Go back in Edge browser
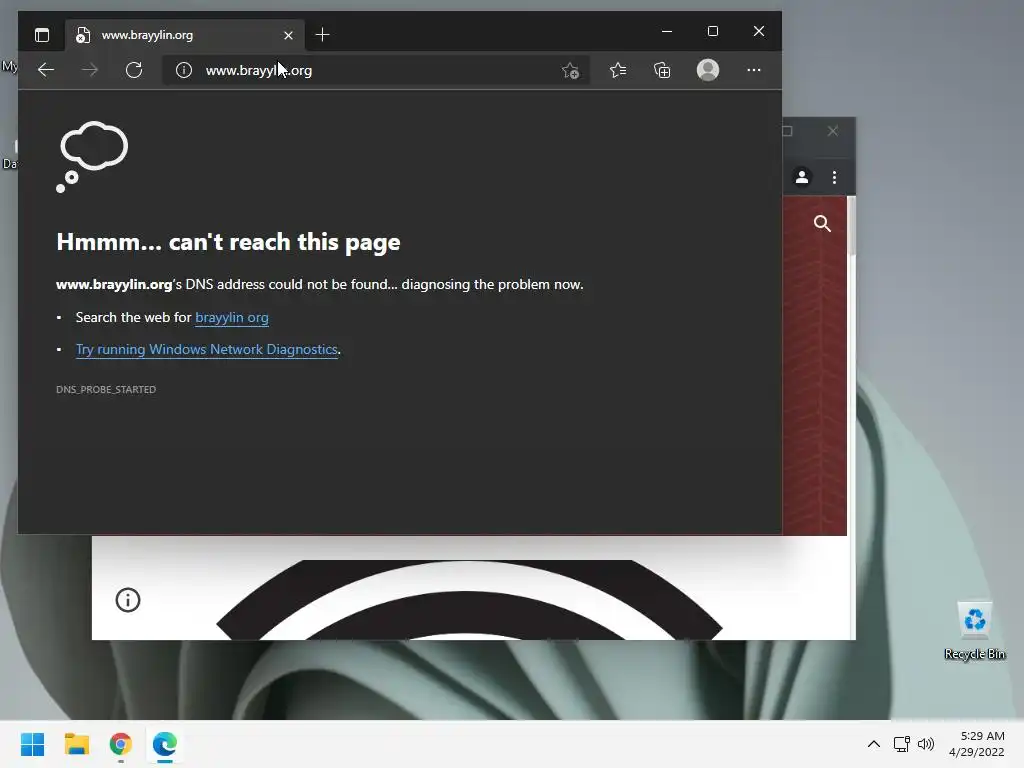 [x=46, y=70]
